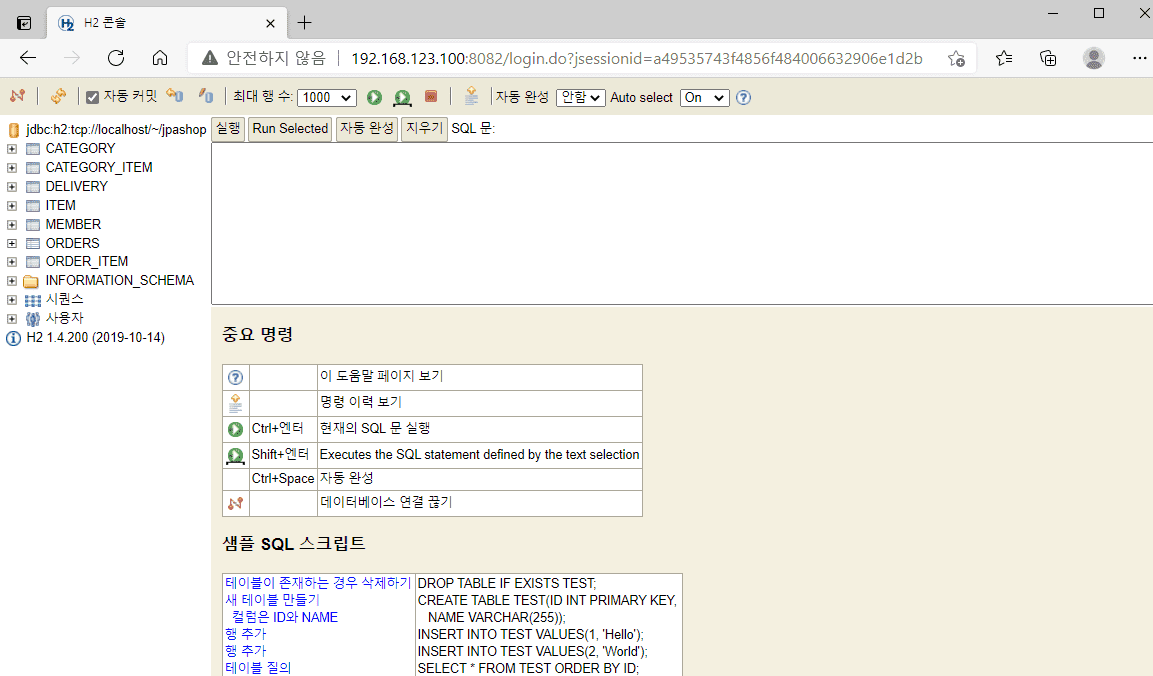Click the help icon in 중요 명령 table
The image size is (1153, 676).
point(235,377)
